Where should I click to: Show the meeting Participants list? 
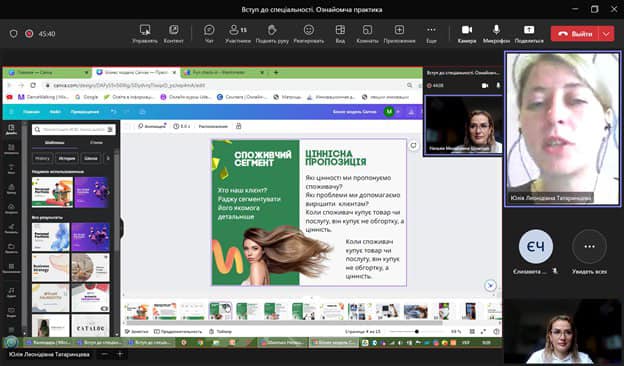point(238,34)
